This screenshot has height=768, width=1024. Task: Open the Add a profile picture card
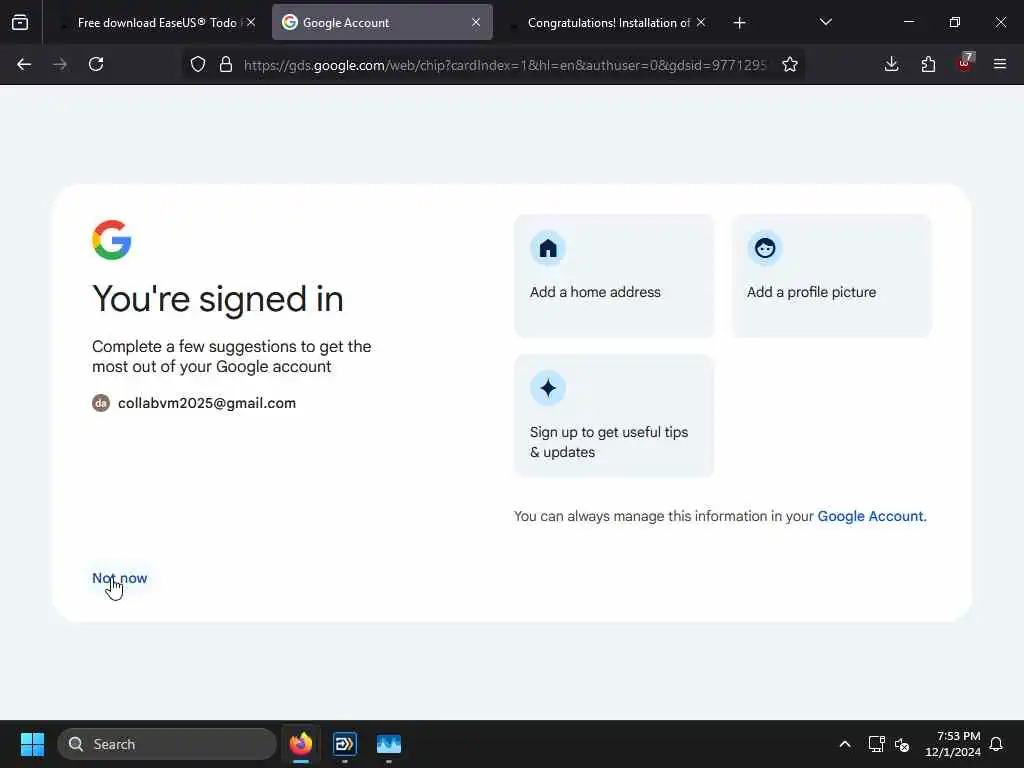point(831,276)
